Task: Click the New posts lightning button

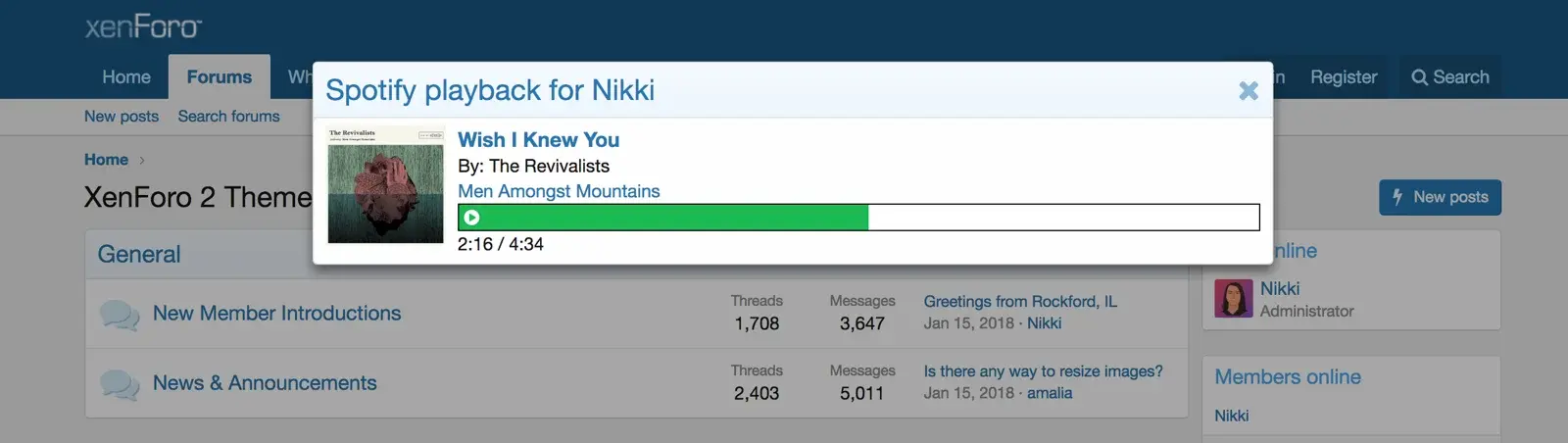Action: 1440,197
